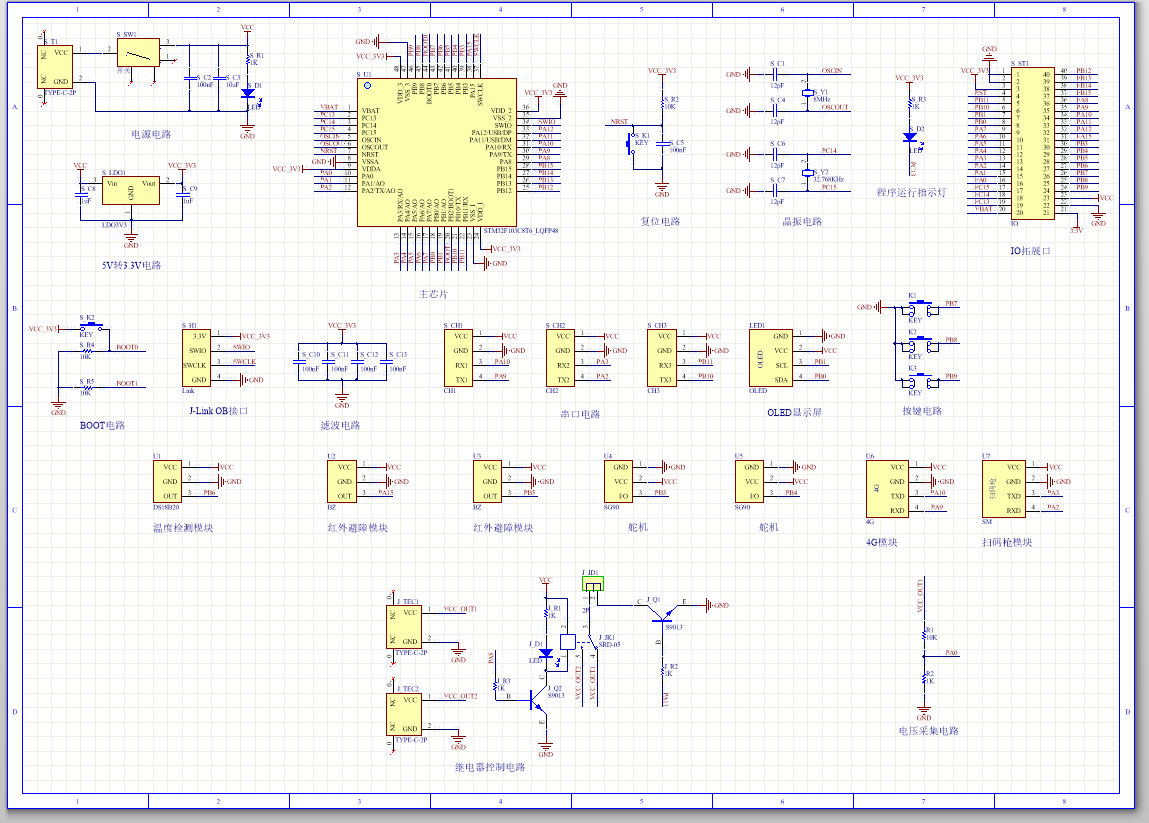
Task: Select the J_TEC2 TYPE-C connector
Action: tap(404, 715)
